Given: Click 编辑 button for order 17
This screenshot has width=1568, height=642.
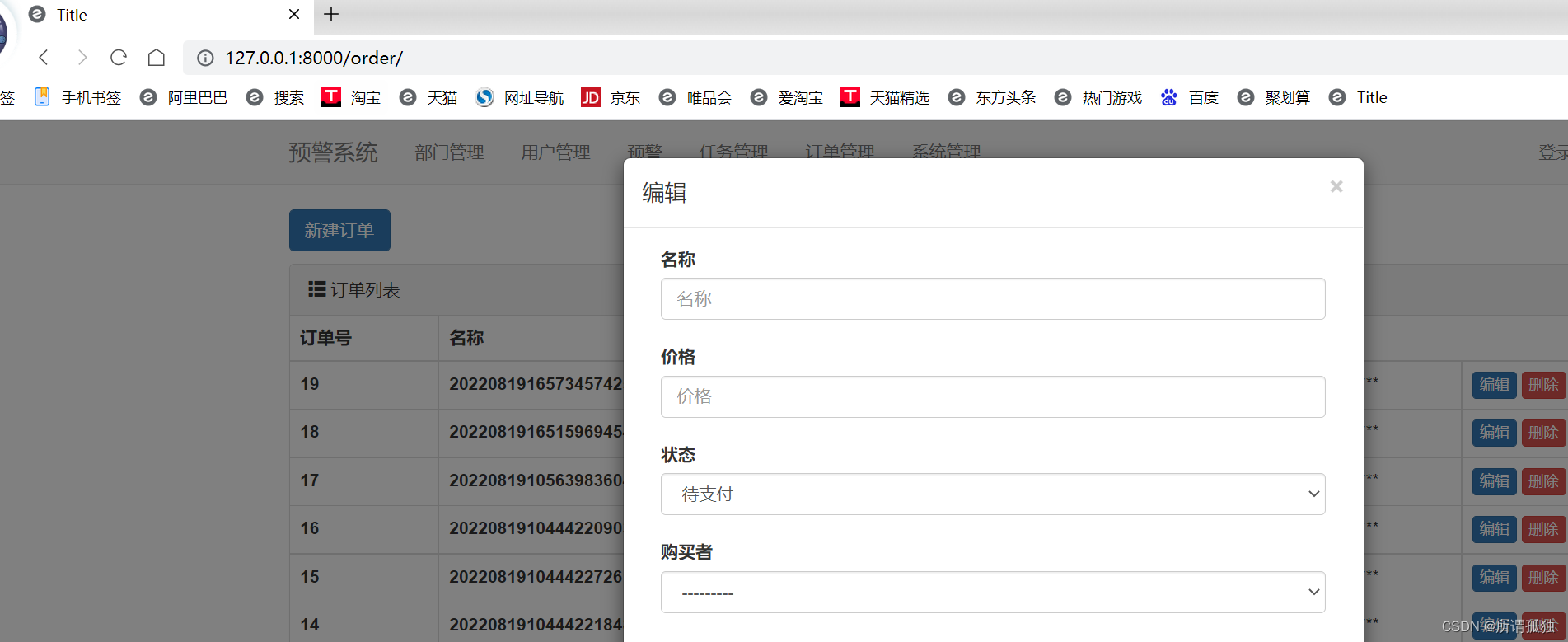Looking at the screenshot, I should click(x=1495, y=481).
